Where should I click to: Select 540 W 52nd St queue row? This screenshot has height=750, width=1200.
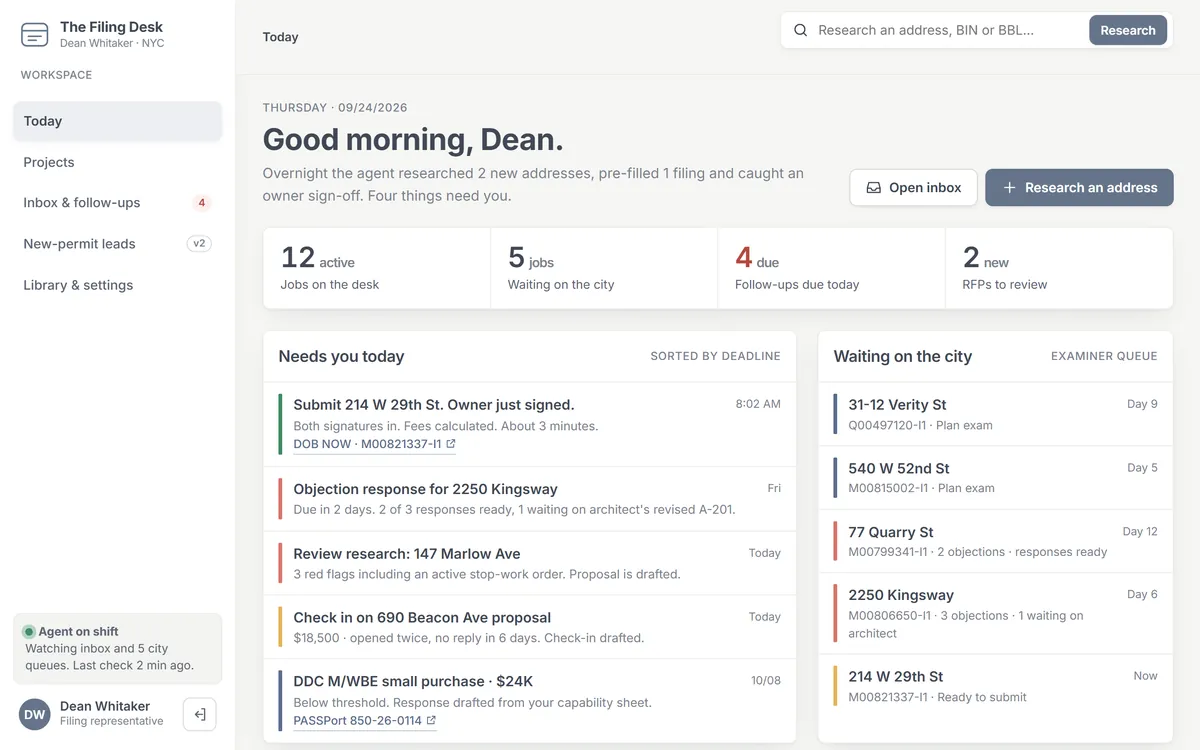click(995, 477)
